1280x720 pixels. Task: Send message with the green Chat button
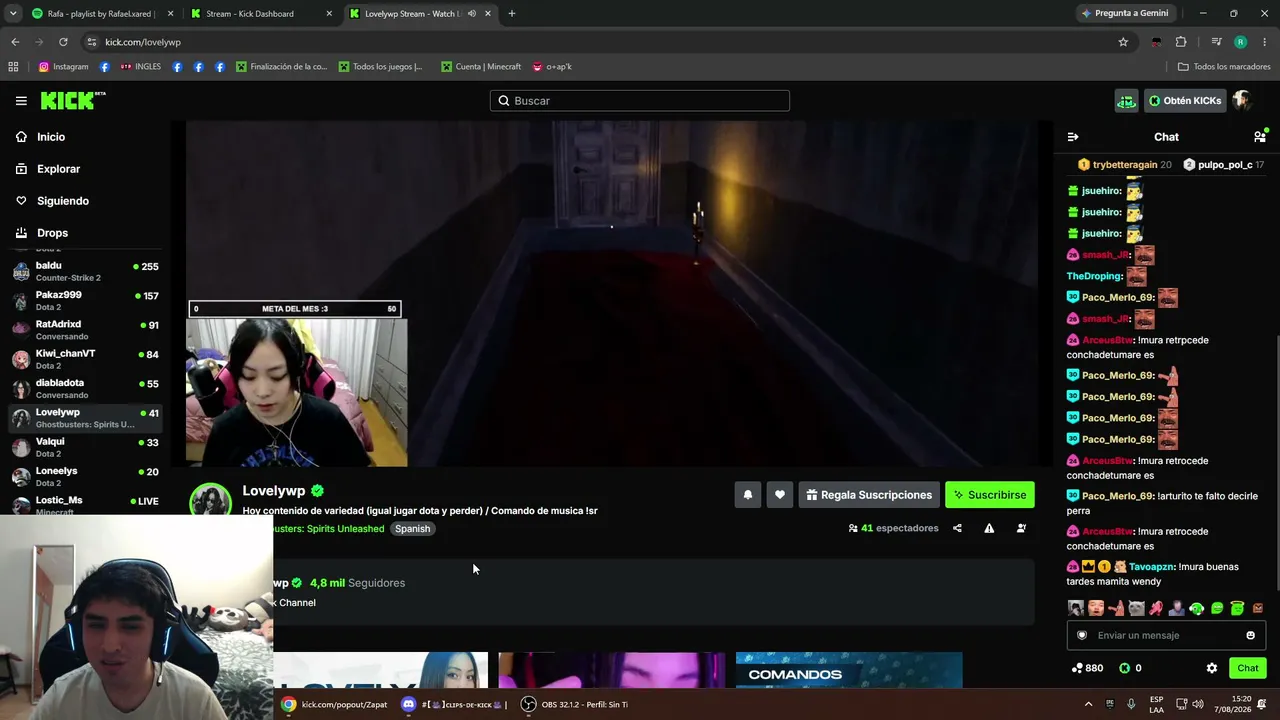click(x=1248, y=668)
